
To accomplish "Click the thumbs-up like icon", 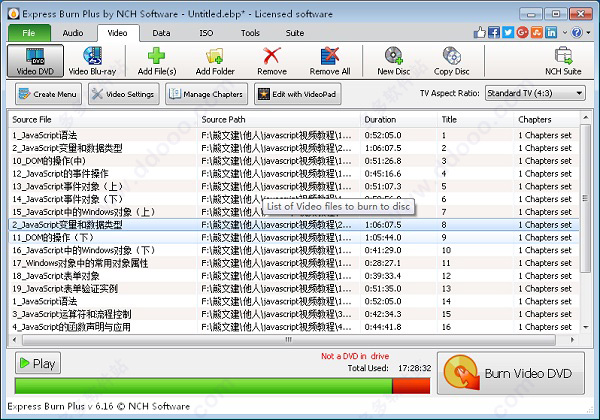I will click(479, 33).
